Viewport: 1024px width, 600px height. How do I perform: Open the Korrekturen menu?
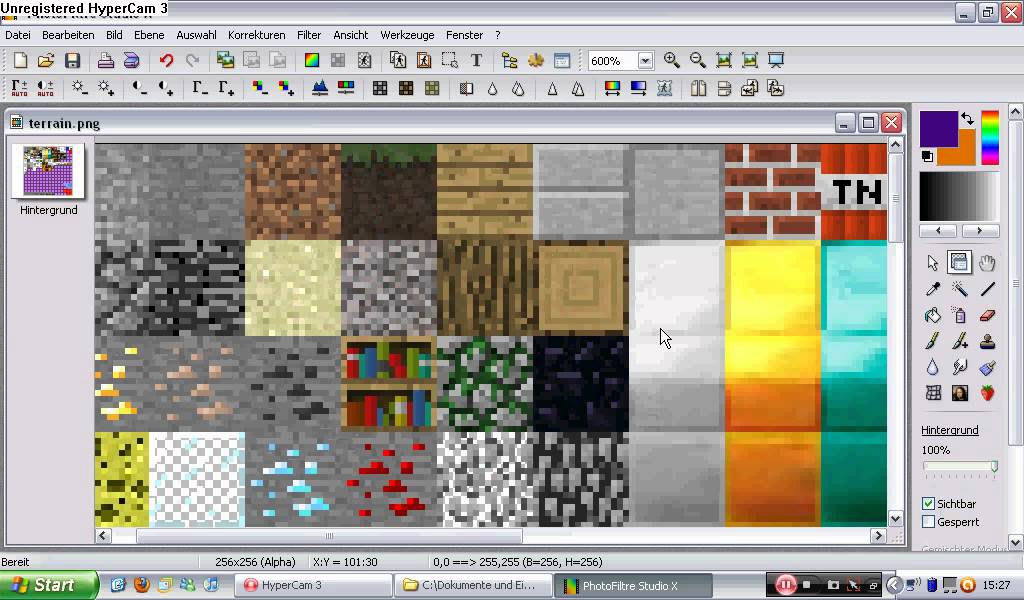(x=256, y=35)
